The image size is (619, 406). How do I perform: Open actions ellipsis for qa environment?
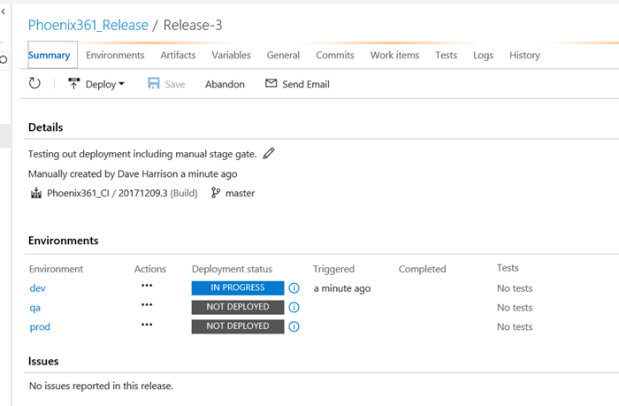147,307
